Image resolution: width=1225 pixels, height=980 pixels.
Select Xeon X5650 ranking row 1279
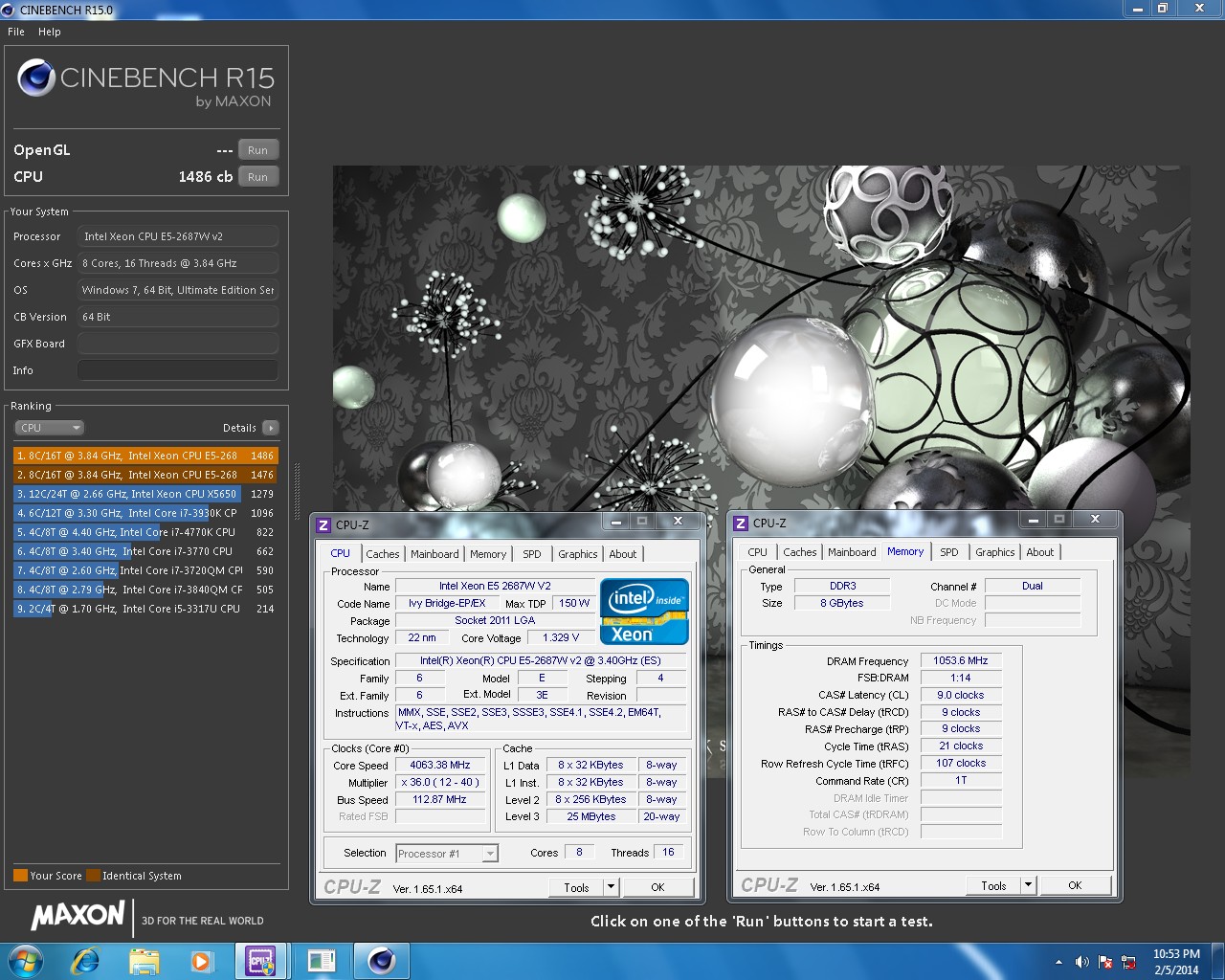(x=145, y=494)
